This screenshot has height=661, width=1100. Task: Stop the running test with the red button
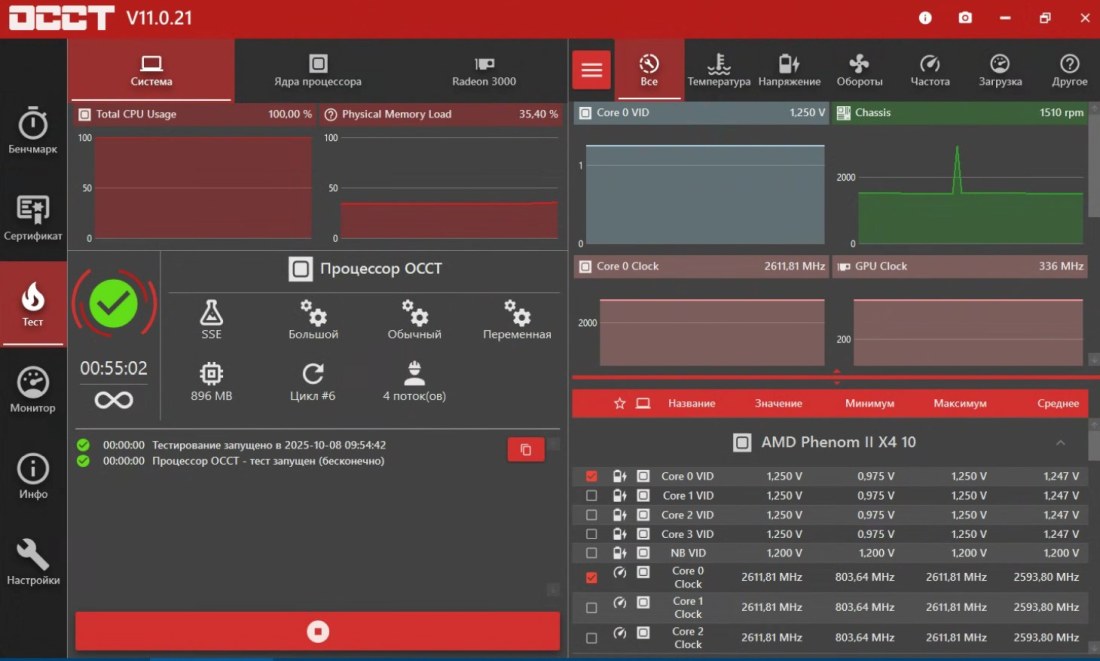318,631
